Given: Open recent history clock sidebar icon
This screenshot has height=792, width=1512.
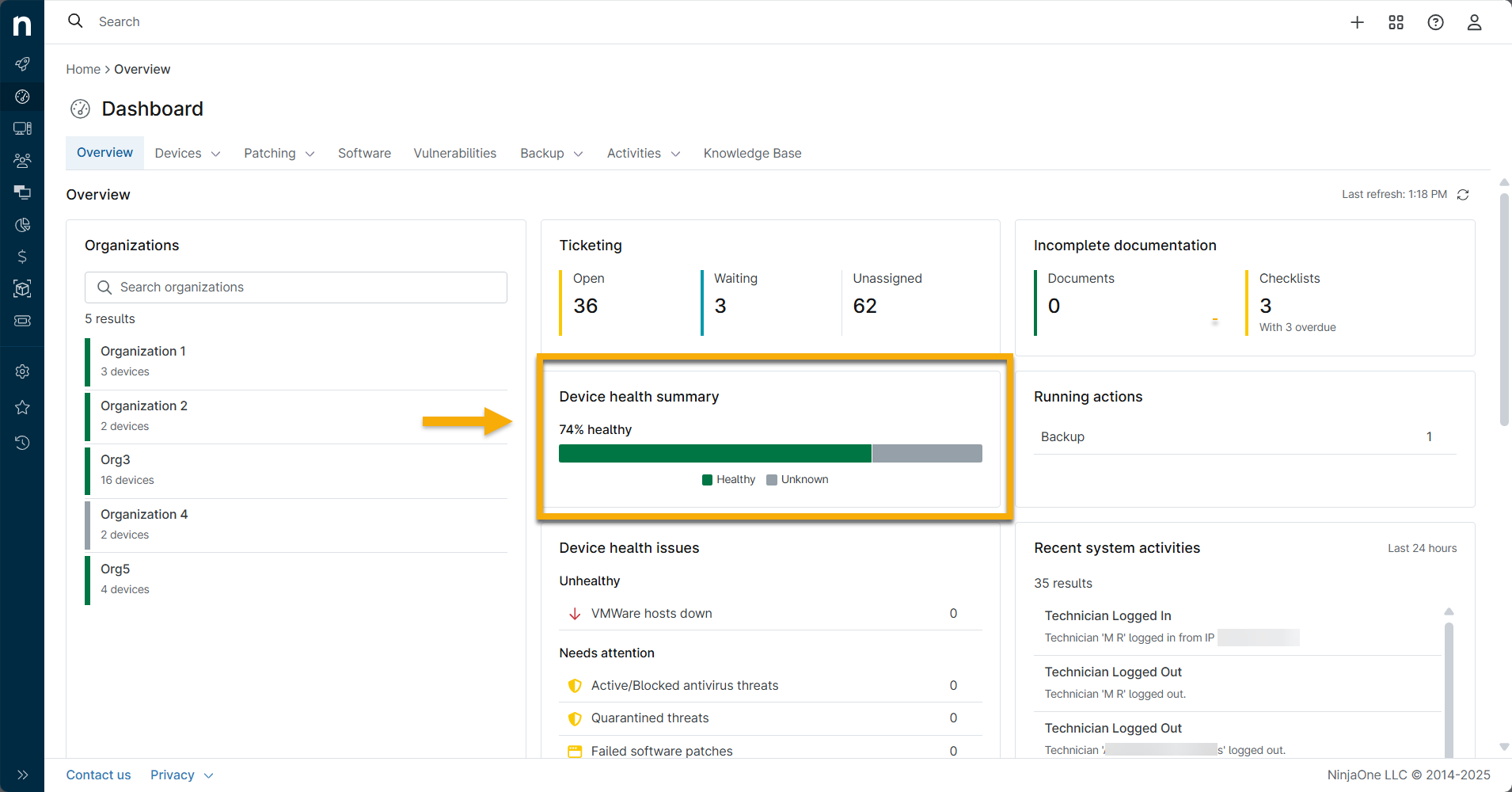Looking at the screenshot, I should 22,443.
